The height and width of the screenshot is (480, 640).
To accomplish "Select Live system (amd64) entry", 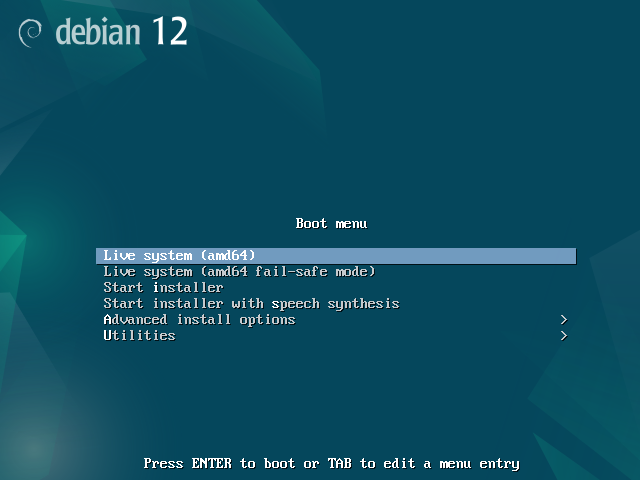I will [x=336, y=256].
